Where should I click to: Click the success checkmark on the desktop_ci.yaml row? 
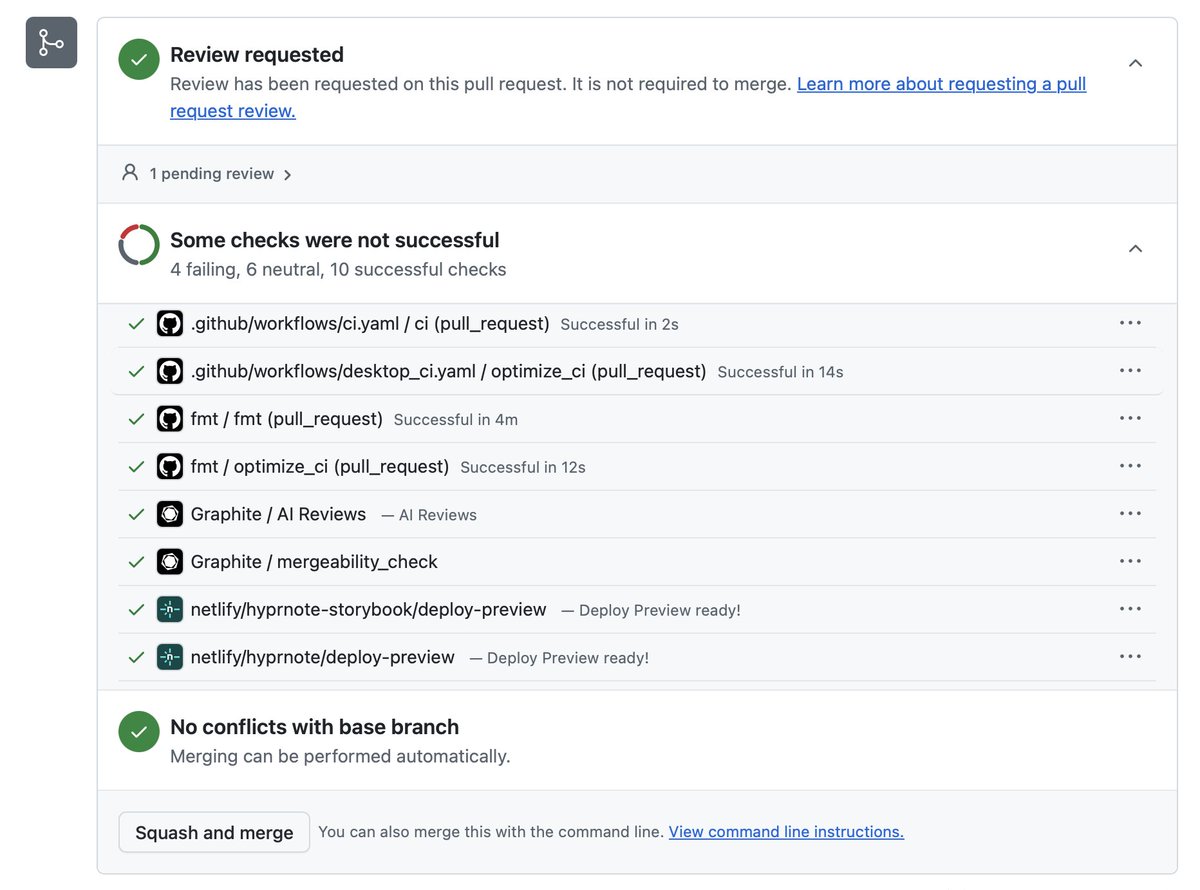(136, 371)
